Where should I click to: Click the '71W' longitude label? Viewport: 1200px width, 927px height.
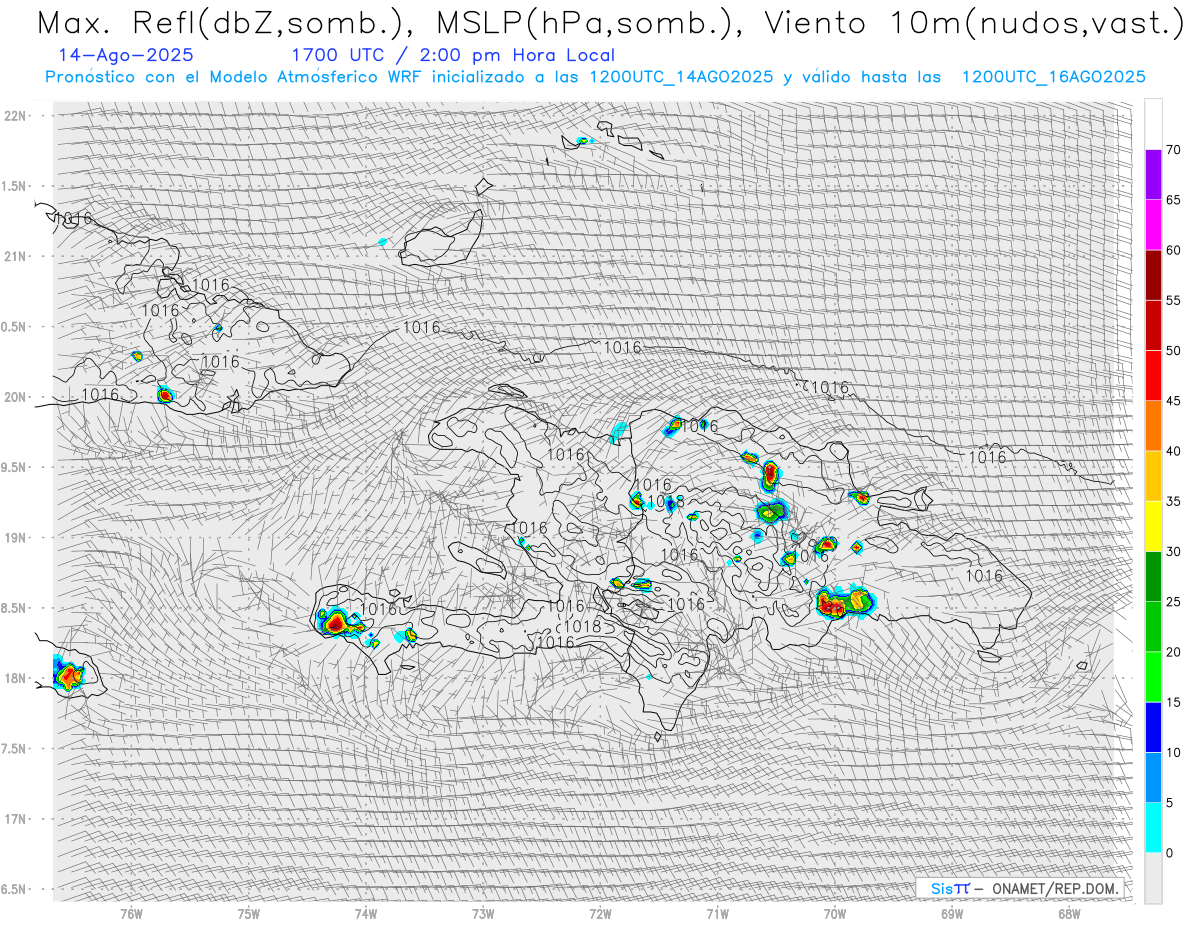coord(717,913)
